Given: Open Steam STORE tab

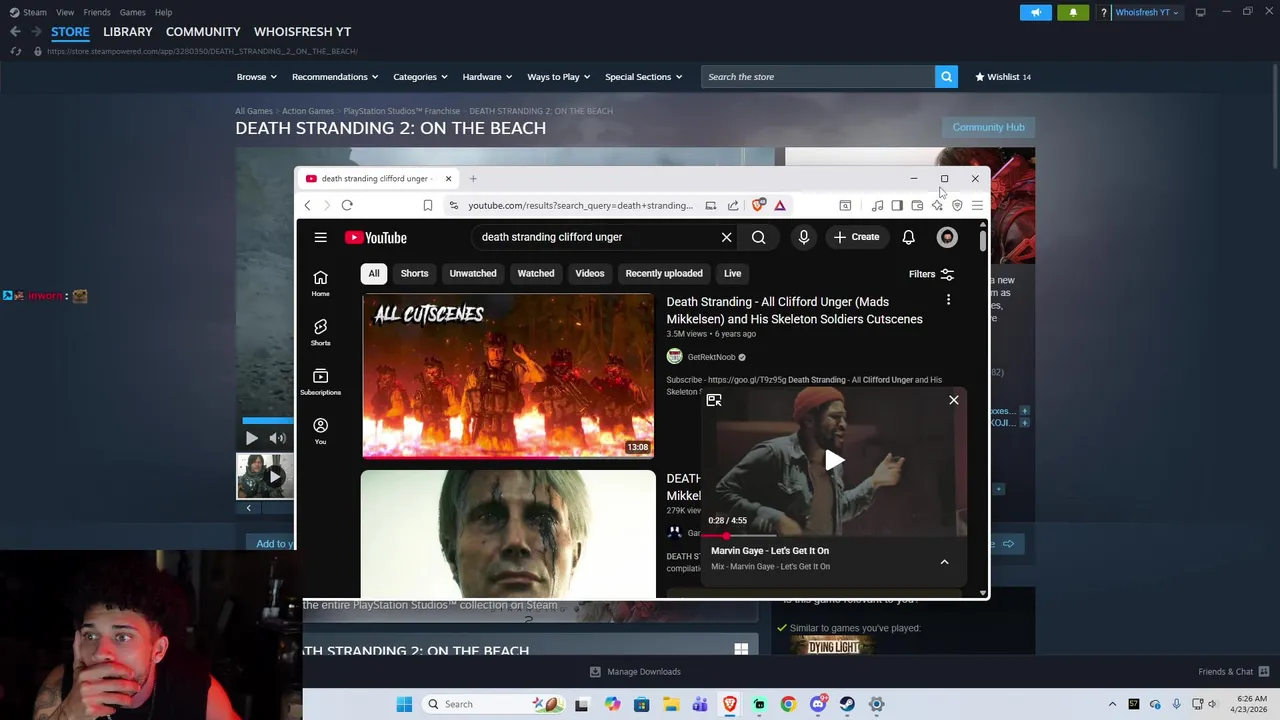Looking at the screenshot, I should 70,32.
